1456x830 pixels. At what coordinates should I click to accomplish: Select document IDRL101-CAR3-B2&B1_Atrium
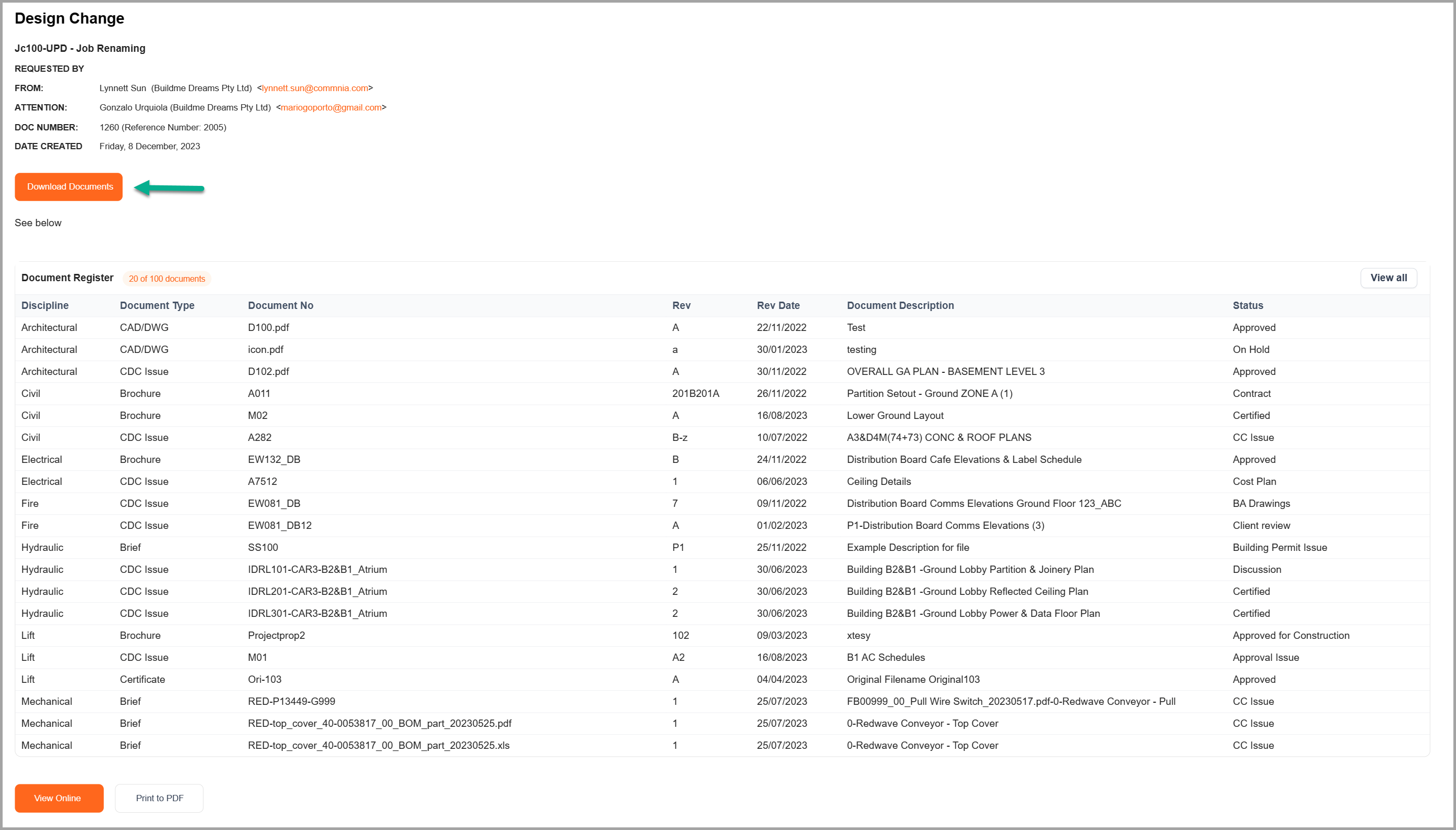[x=317, y=570]
